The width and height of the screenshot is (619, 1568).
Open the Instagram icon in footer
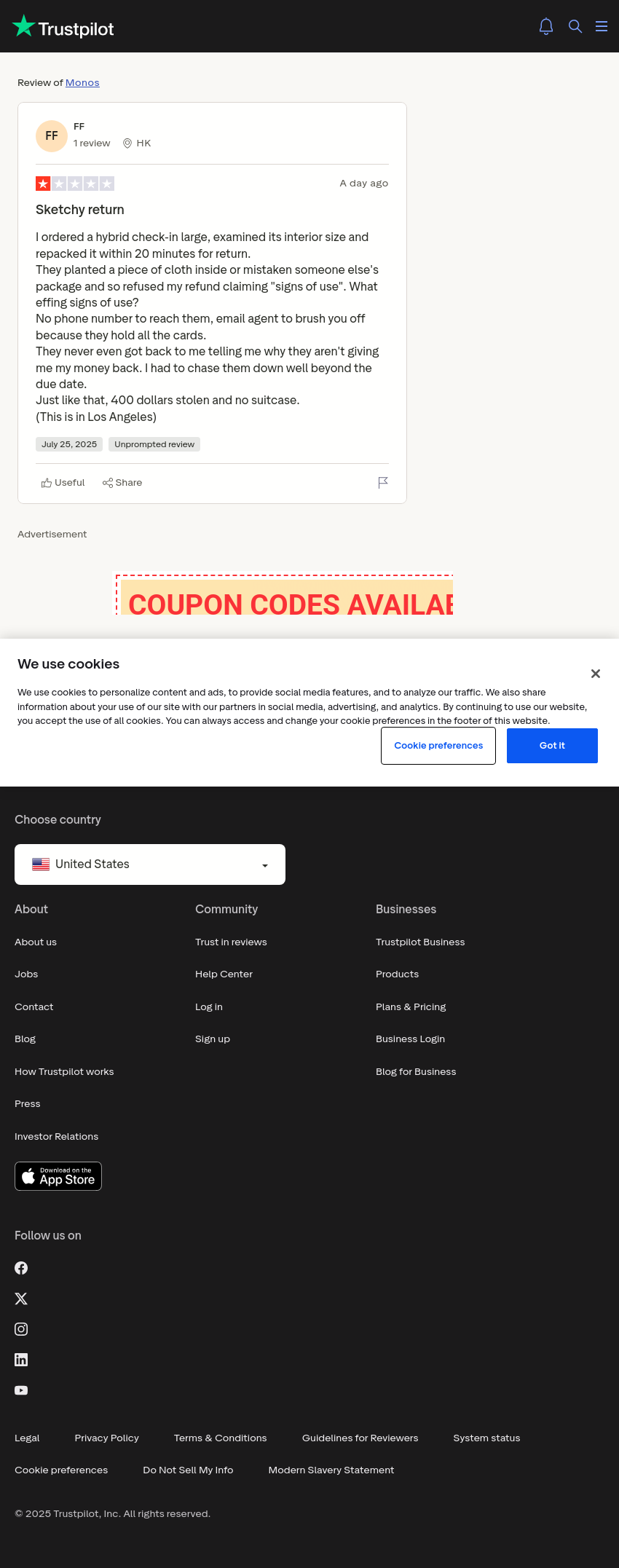coord(21,1329)
